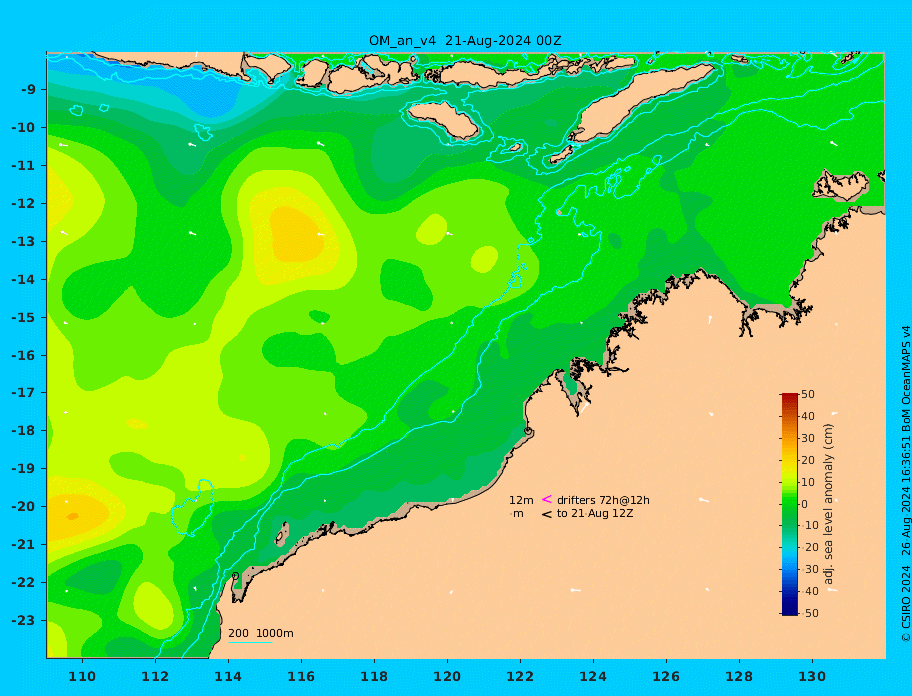The width and height of the screenshot is (912, 696).
Task: Click the latitude label -13
Action: tap(24, 241)
